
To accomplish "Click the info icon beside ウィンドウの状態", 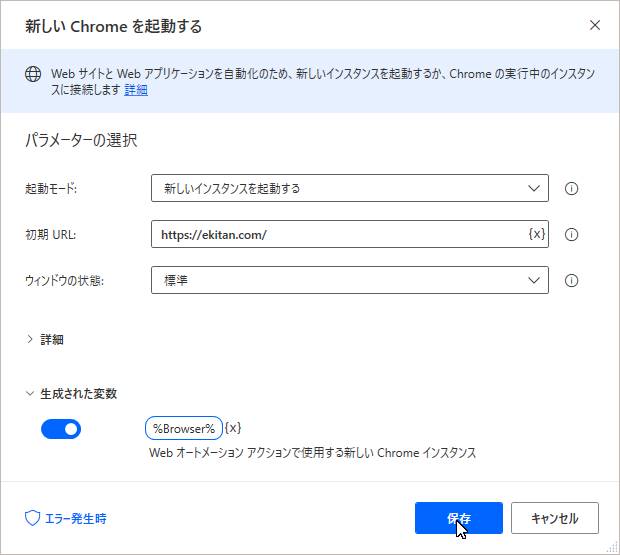I will (571, 281).
